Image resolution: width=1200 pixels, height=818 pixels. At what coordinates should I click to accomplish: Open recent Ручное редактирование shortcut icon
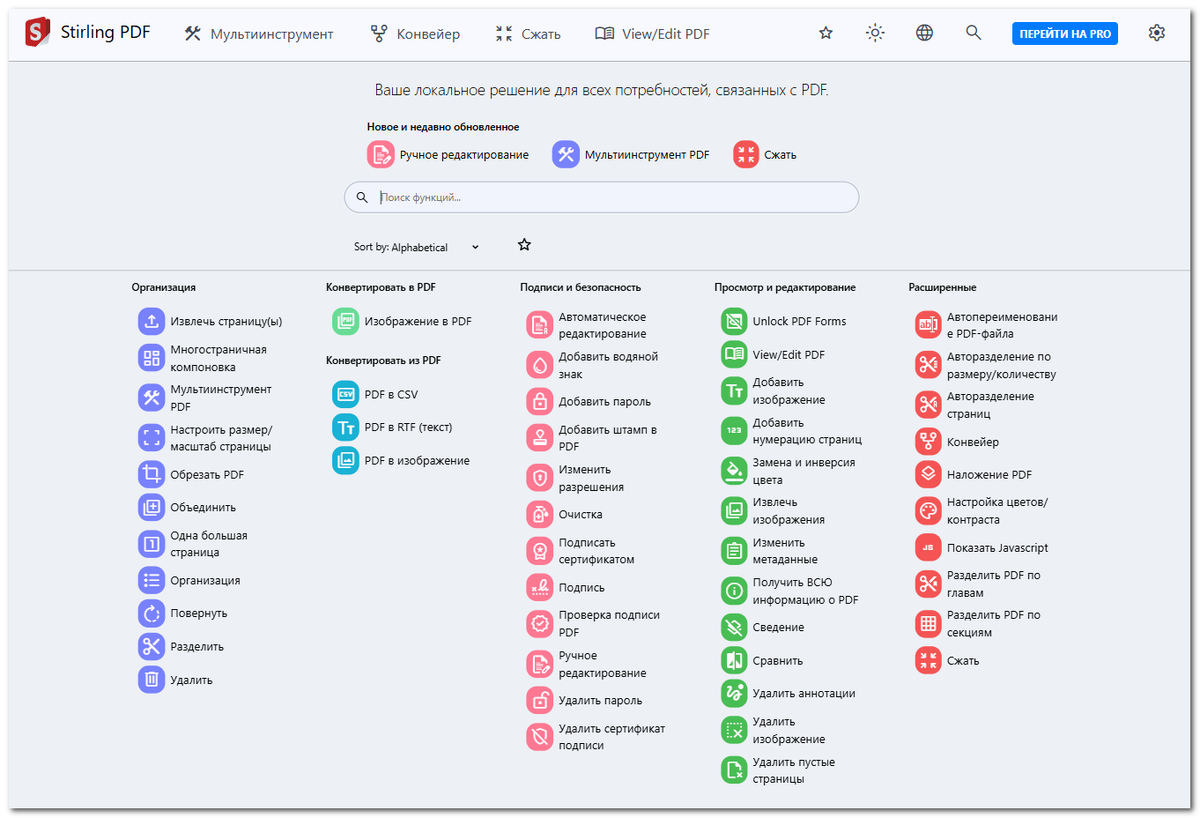pos(381,154)
